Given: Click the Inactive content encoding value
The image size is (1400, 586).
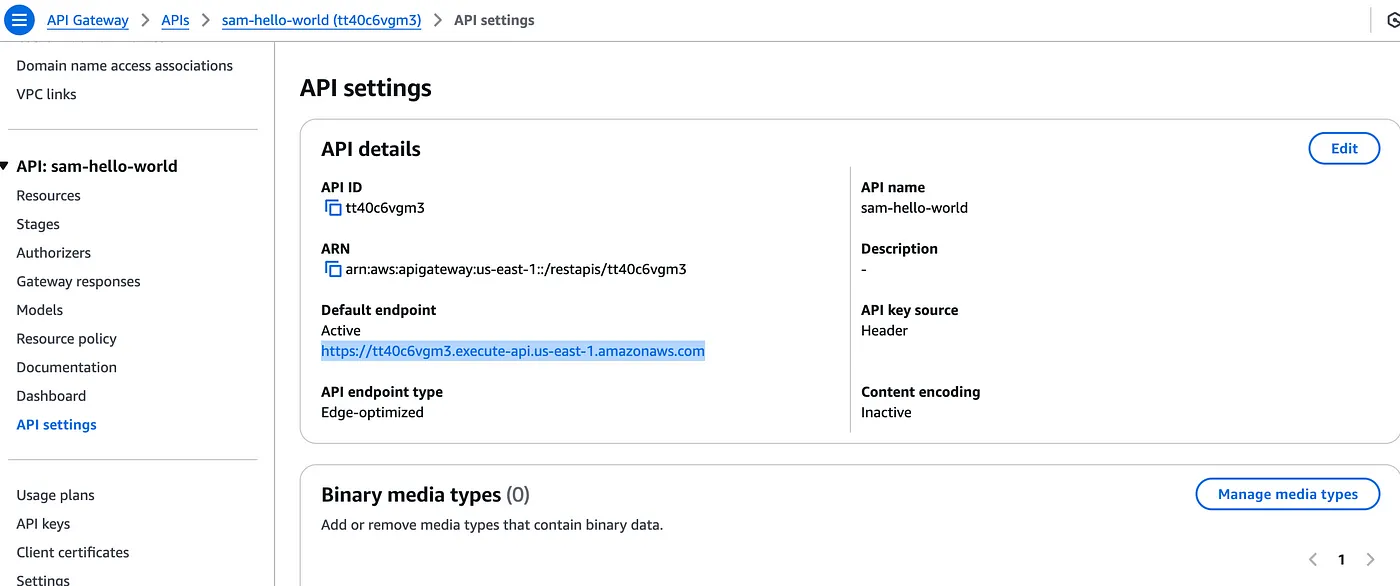Looking at the screenshot, I should (x=886, y=412).
